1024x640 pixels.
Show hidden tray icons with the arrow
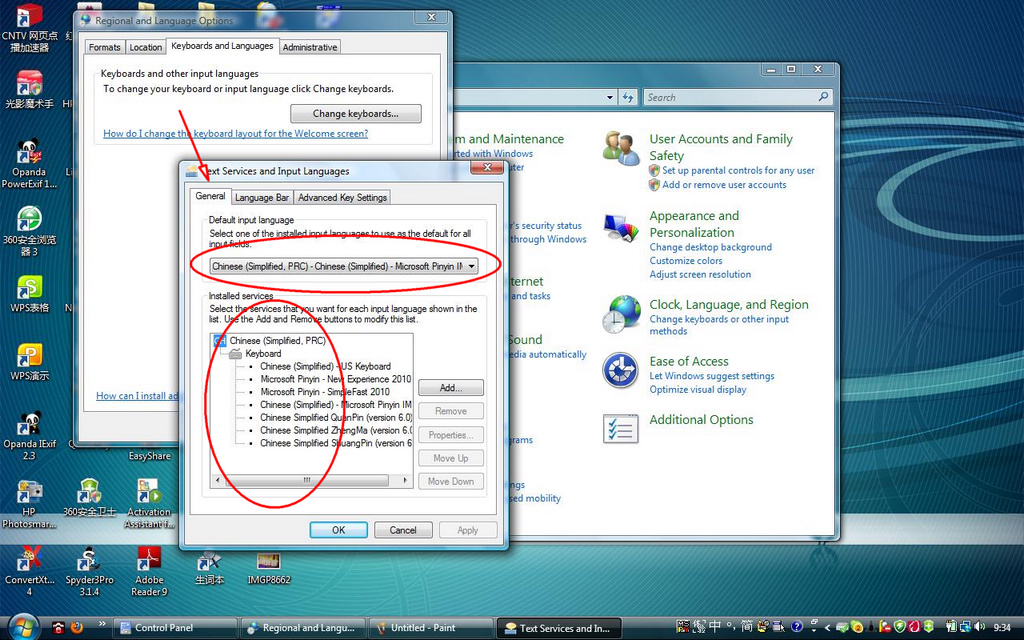point(827,628)
